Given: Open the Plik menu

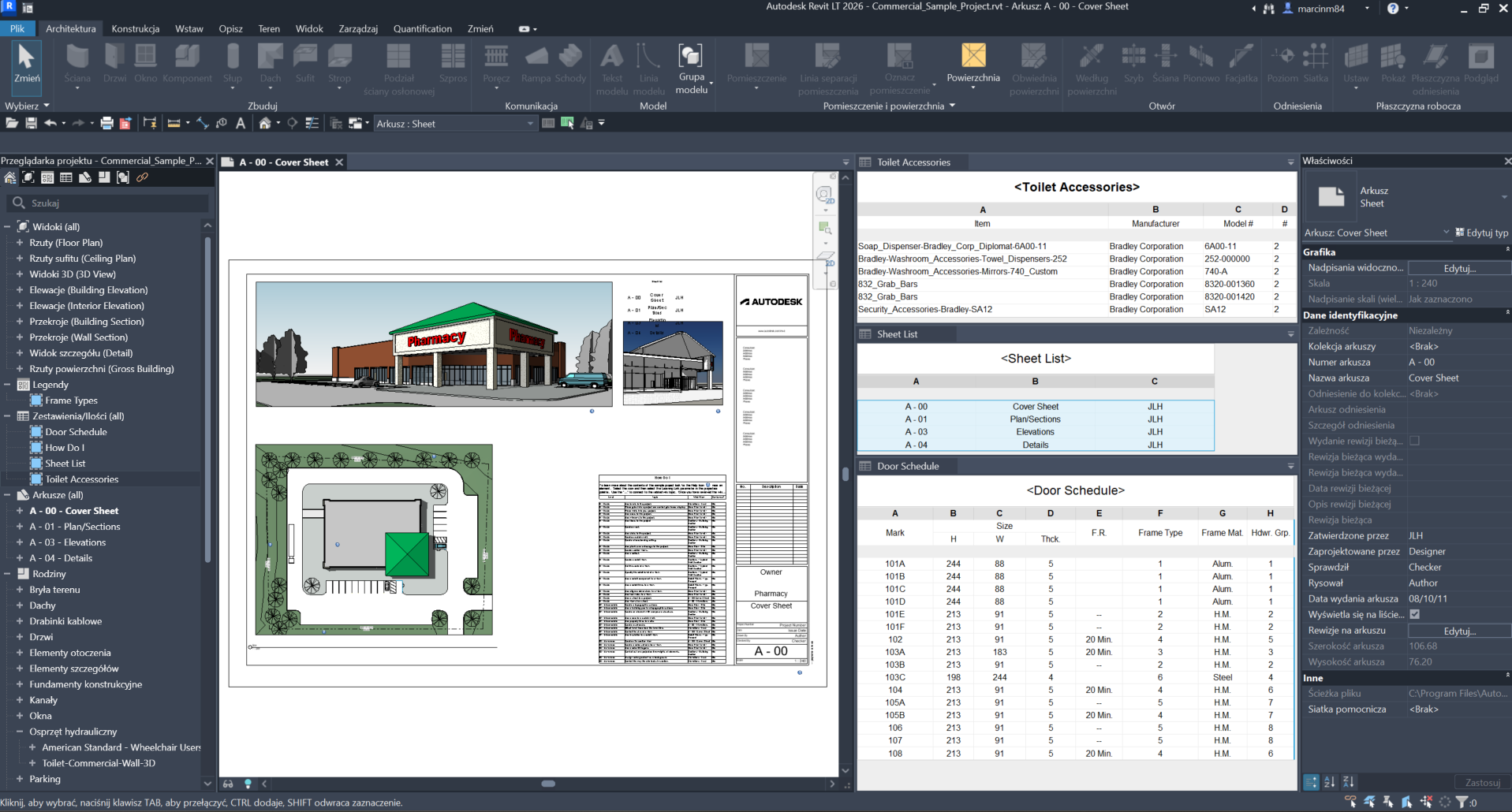Looking at the screenshot, I should pos(17,28).
